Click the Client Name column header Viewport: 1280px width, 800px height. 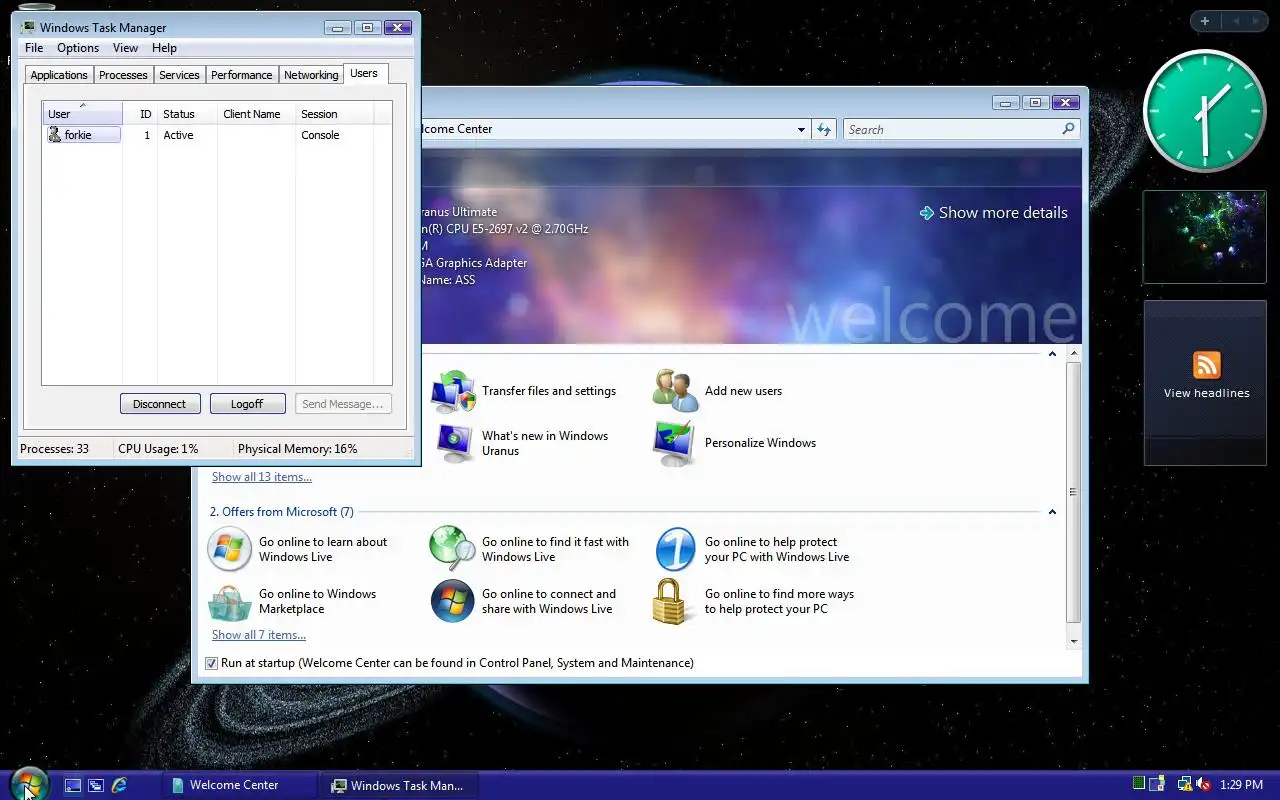(x=256, y=114)
